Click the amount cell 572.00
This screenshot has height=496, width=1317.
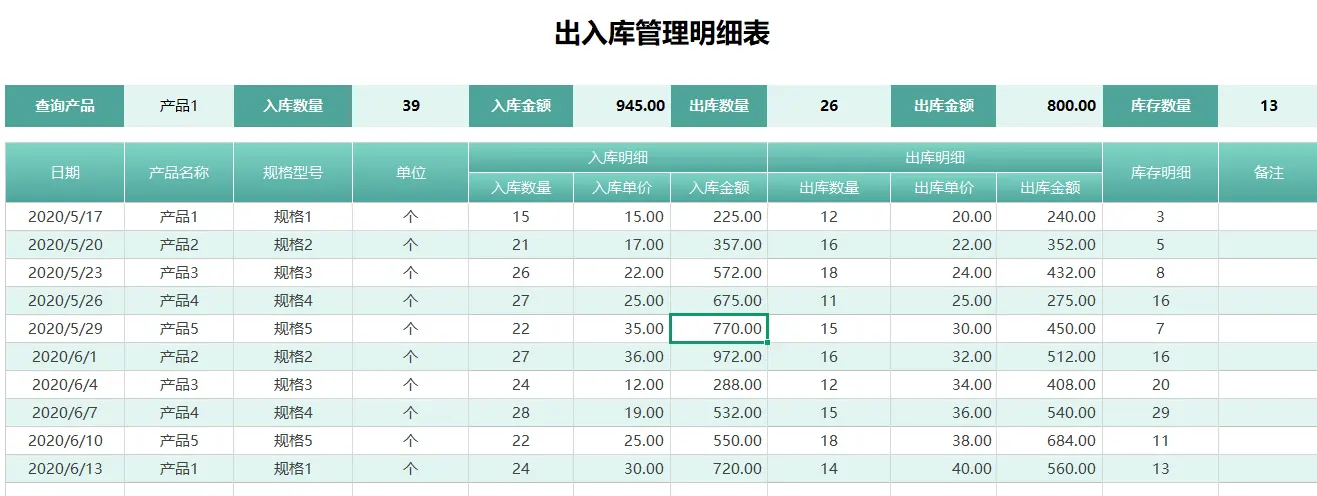(x=719, y=272)
